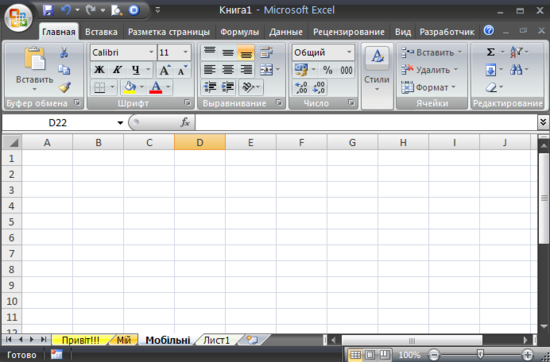Decrease the cell indent
550x362 pixels.
click(210, 87)
